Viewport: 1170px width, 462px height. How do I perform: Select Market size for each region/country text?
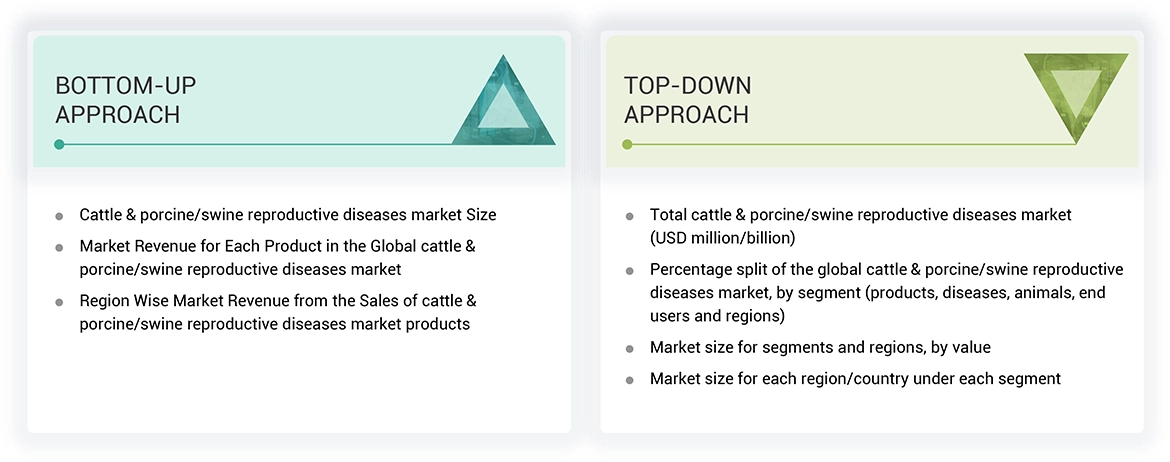[x=855, y=379]
